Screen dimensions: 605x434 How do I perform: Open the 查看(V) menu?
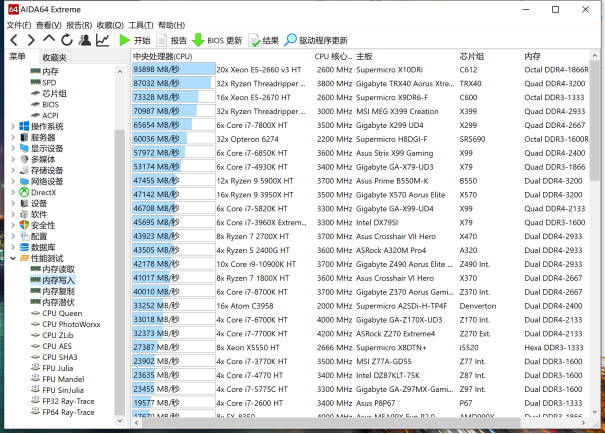click(x=49, y=25)
